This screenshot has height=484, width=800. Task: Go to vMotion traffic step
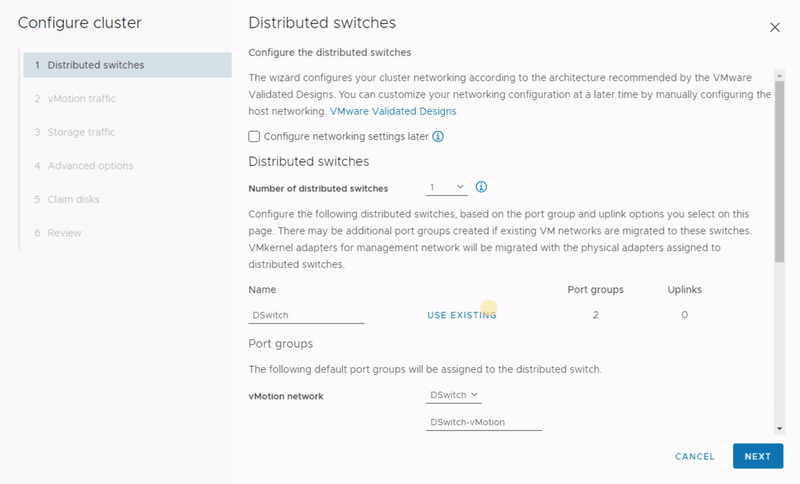coord(81,98)
